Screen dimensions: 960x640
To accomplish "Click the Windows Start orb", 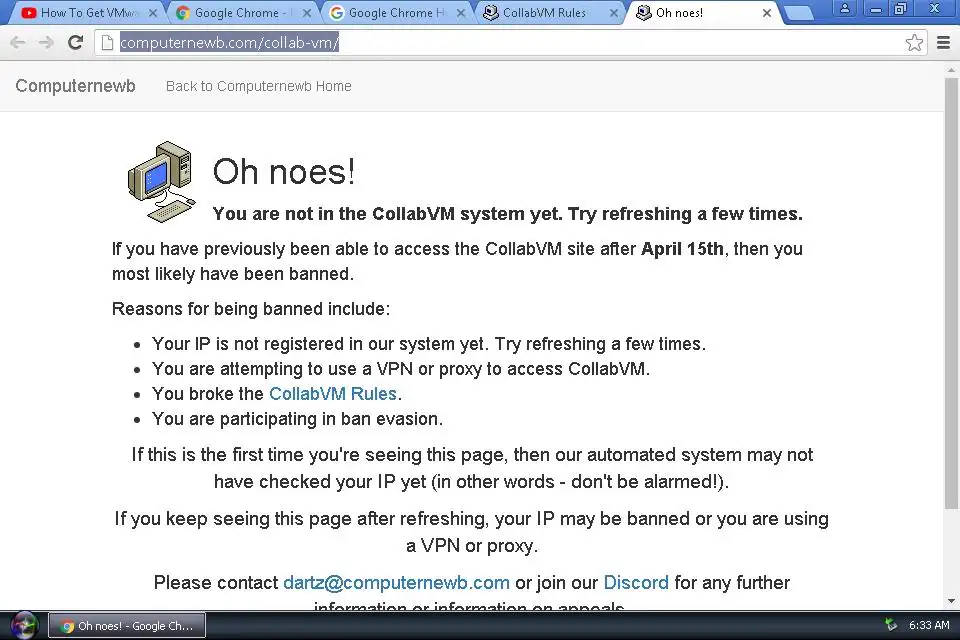I will 24,625.
